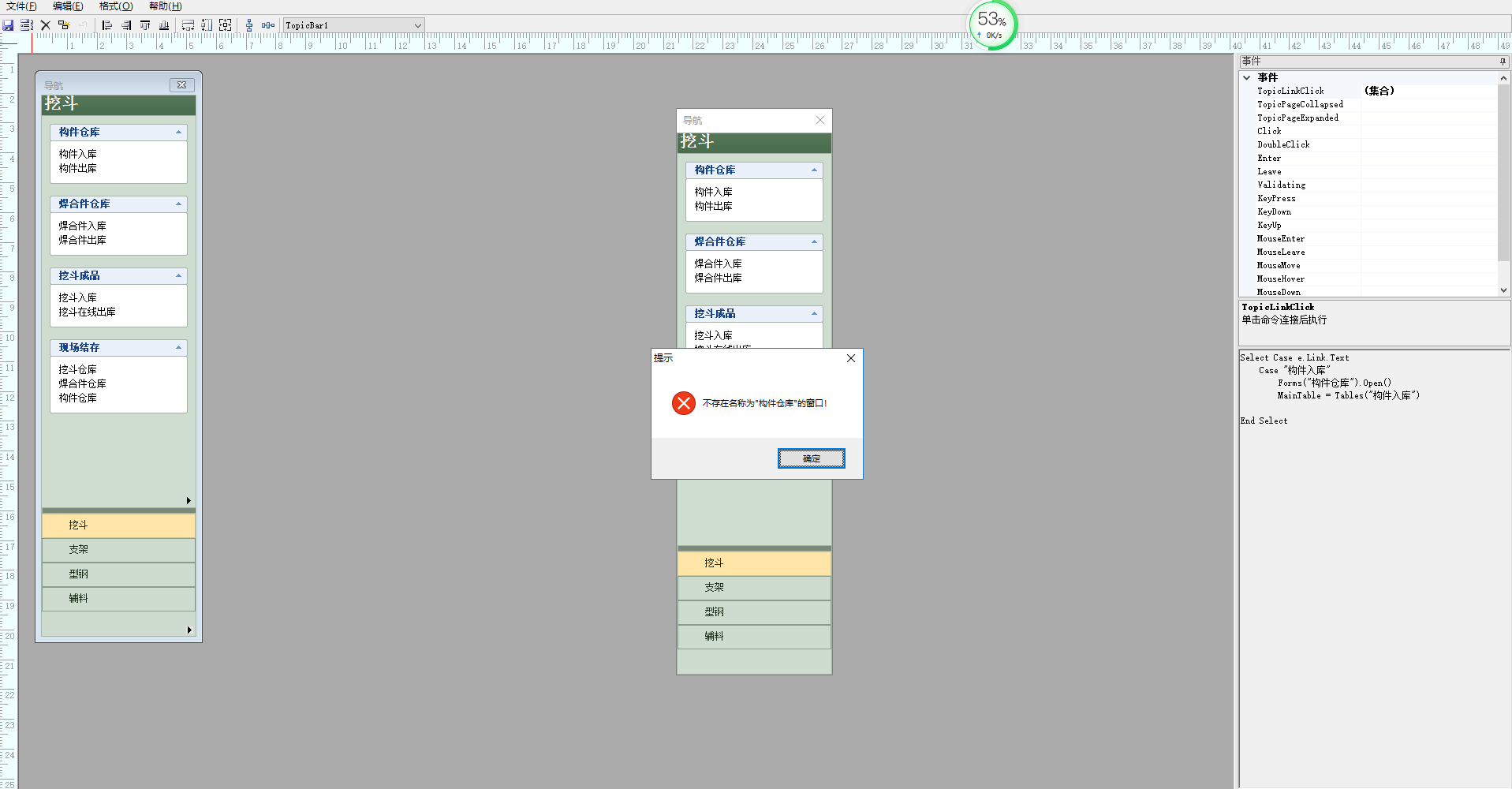The width and height of the screenshot is (1512, 789).
Task: Click the equal vertical spacing icon
Action: click(249, 25)
